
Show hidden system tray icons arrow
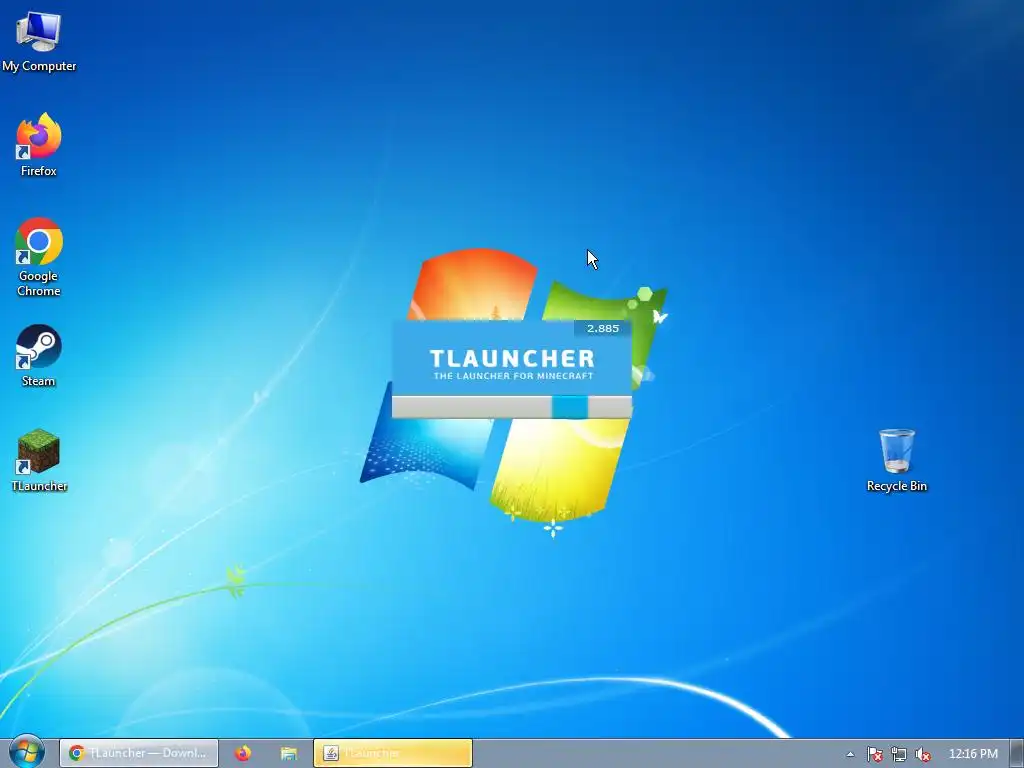(x=850, y=754)
